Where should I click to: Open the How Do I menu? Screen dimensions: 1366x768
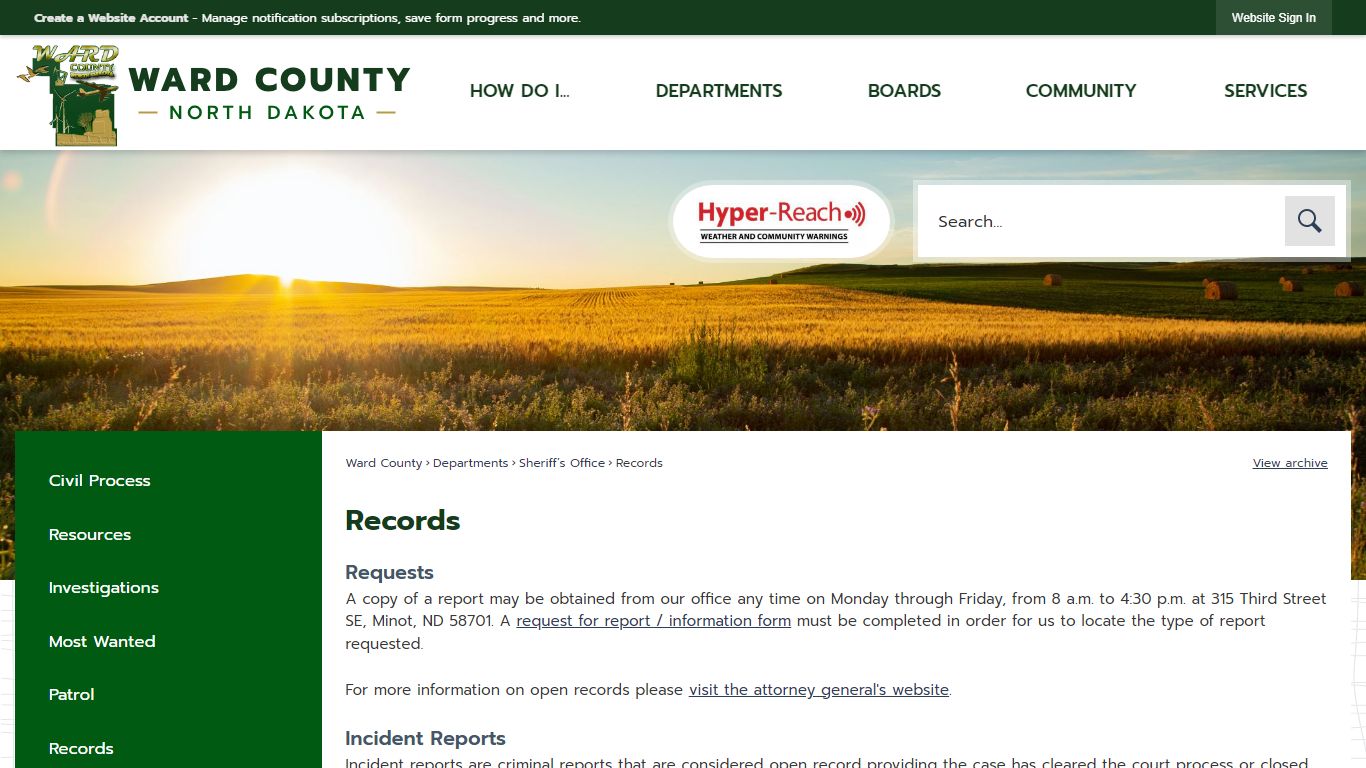tap(519, 91)
